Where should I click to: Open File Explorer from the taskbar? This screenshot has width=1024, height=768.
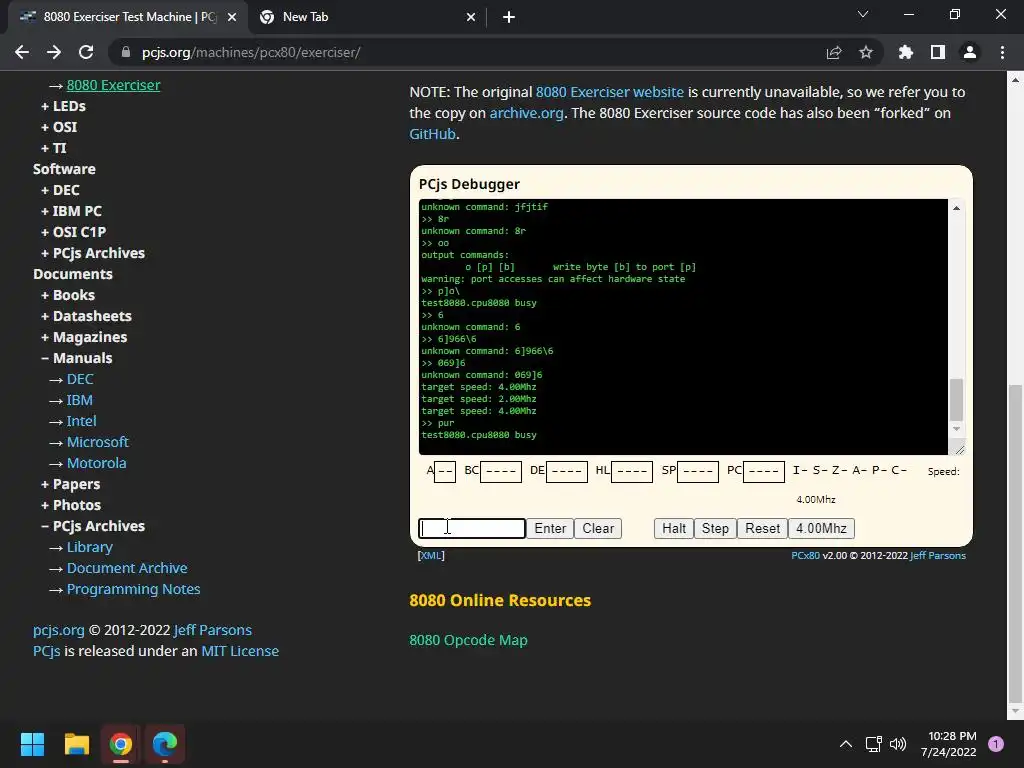(76, 744)
